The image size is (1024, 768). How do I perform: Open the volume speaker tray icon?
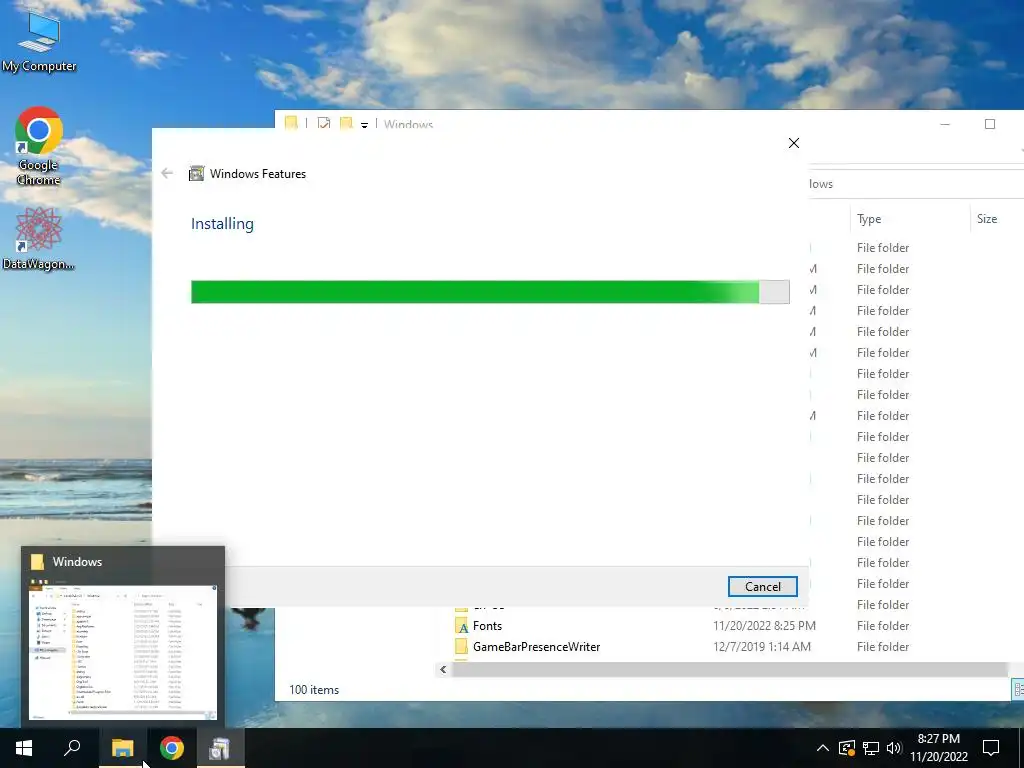click(x=894, y=748)
